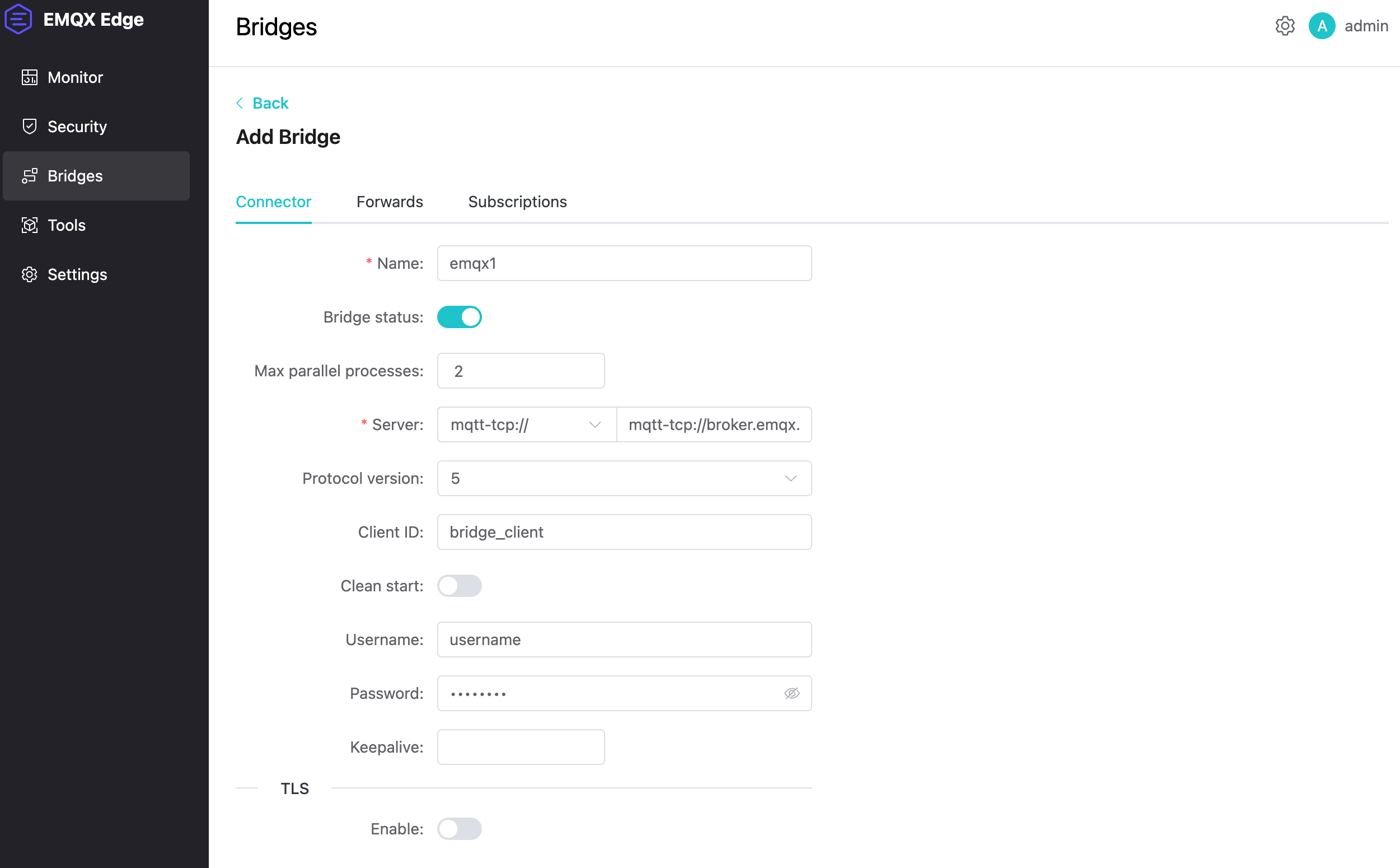Focus the server address input field

pos(714,424)
